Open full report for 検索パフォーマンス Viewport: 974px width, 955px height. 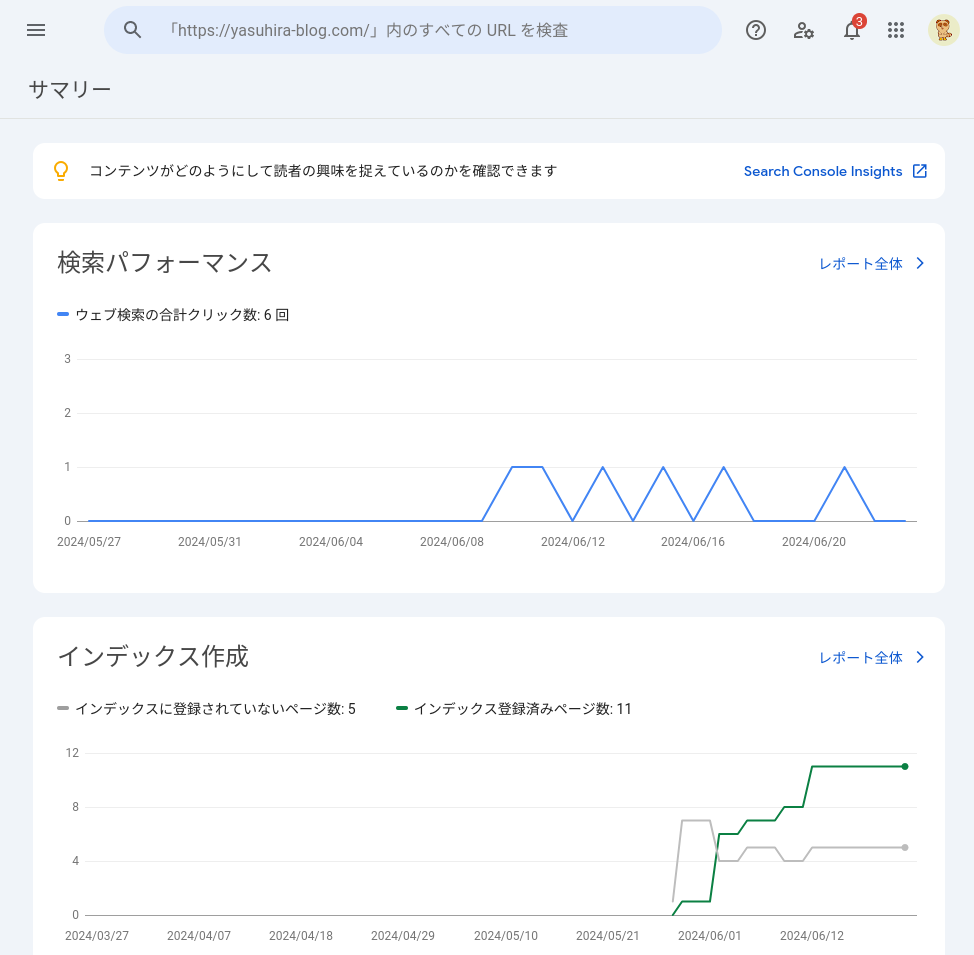(x=860, y=264)
